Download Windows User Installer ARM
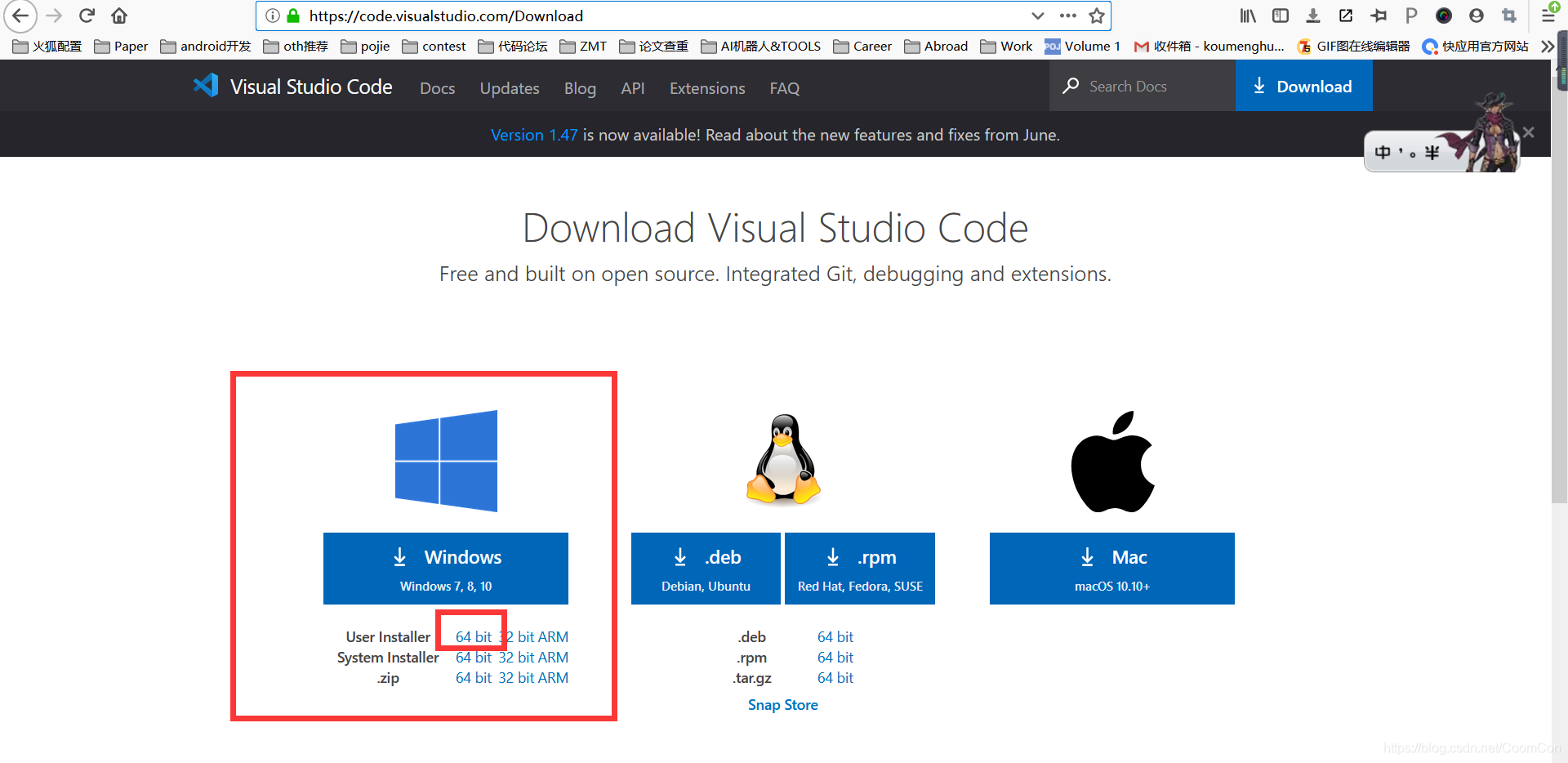Viewport: 1568px width, 763px height. [553, 637]
